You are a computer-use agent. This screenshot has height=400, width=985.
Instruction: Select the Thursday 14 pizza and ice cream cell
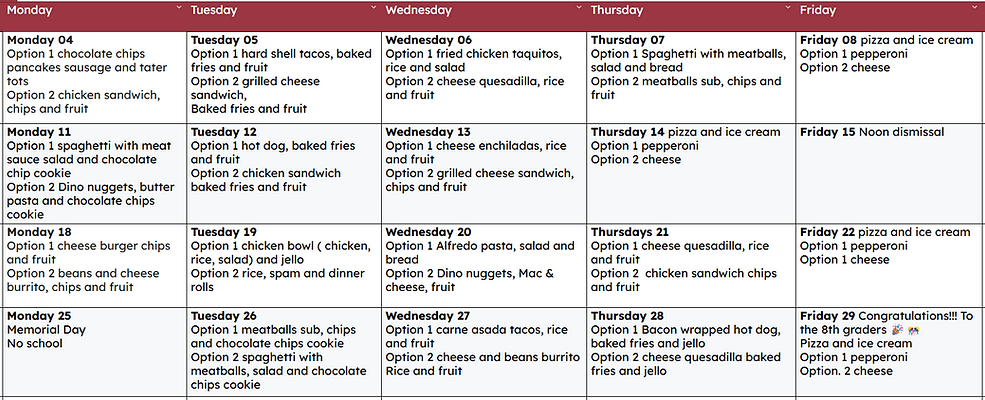click(691, 173)
